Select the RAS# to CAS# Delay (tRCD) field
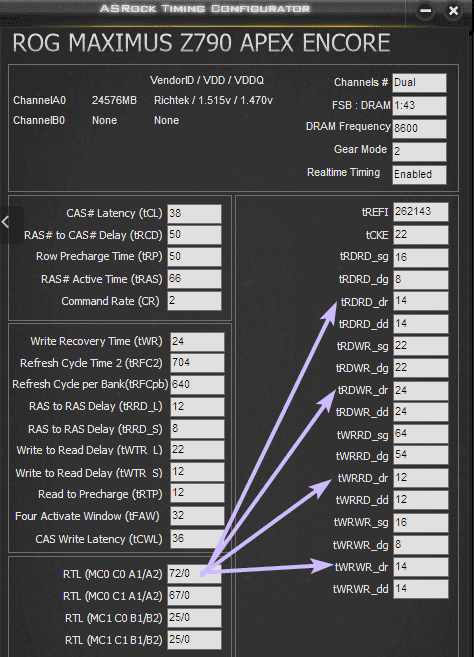Viewport: 474px width, 657px height. coord(194,235)
